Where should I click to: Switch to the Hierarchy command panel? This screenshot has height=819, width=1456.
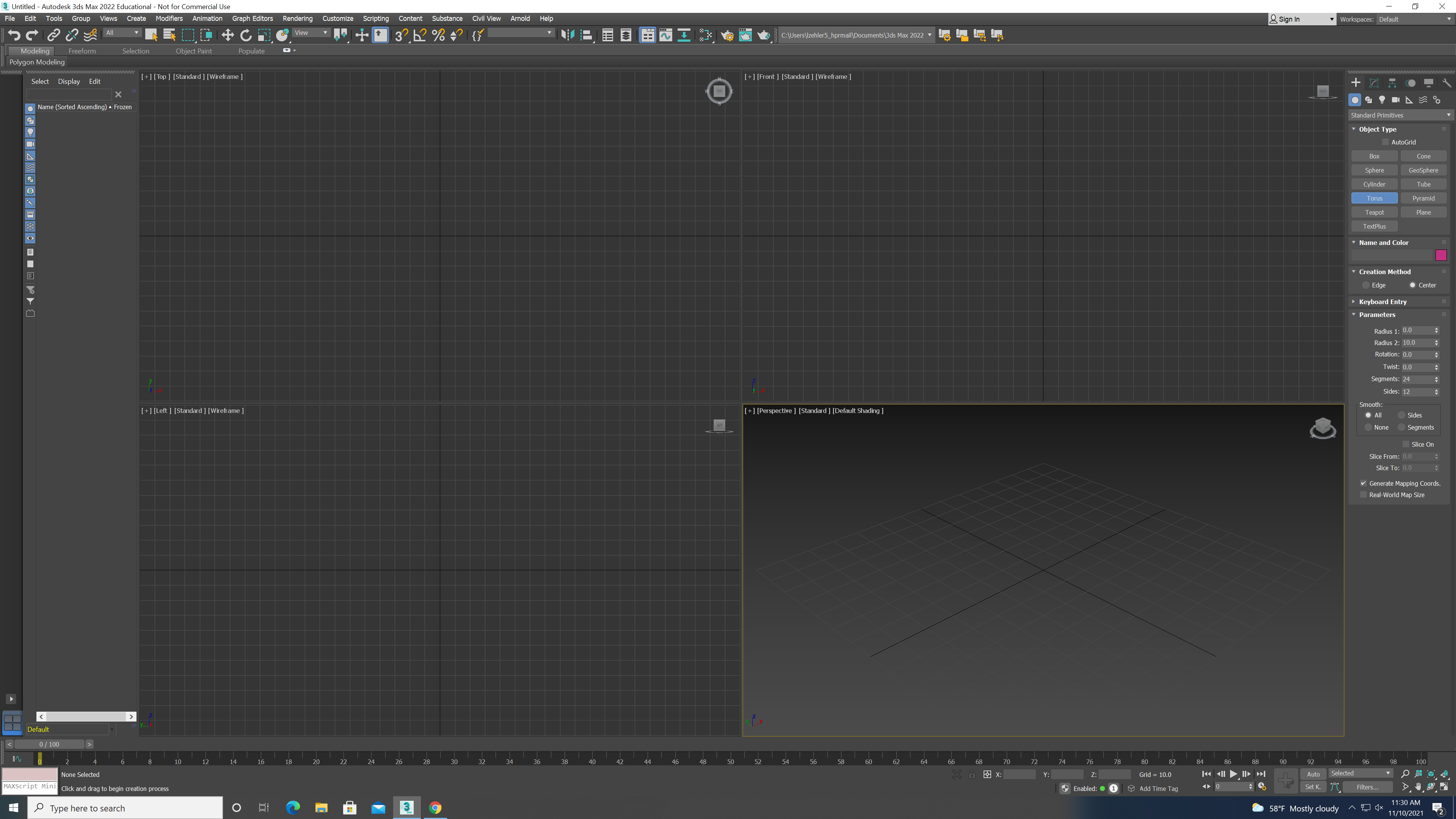(1392, 83)
